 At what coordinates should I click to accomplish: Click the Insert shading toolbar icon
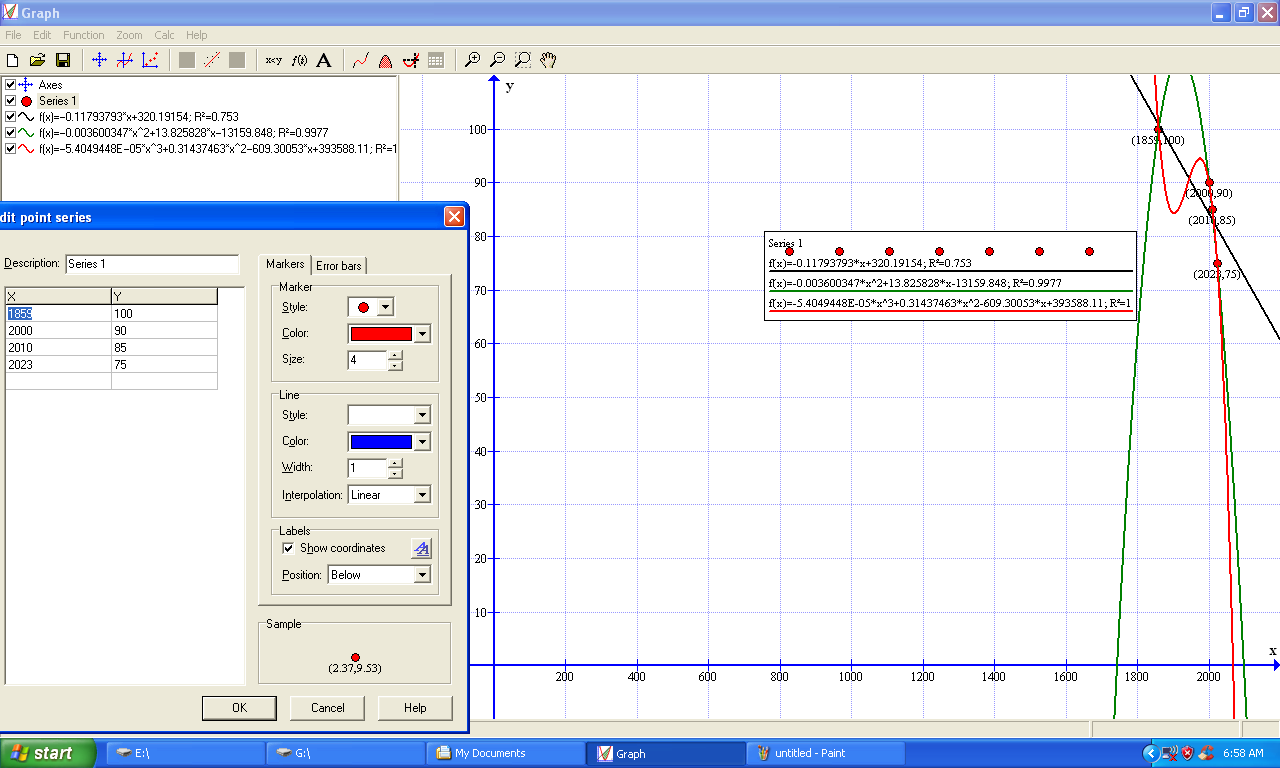point(385,60)
